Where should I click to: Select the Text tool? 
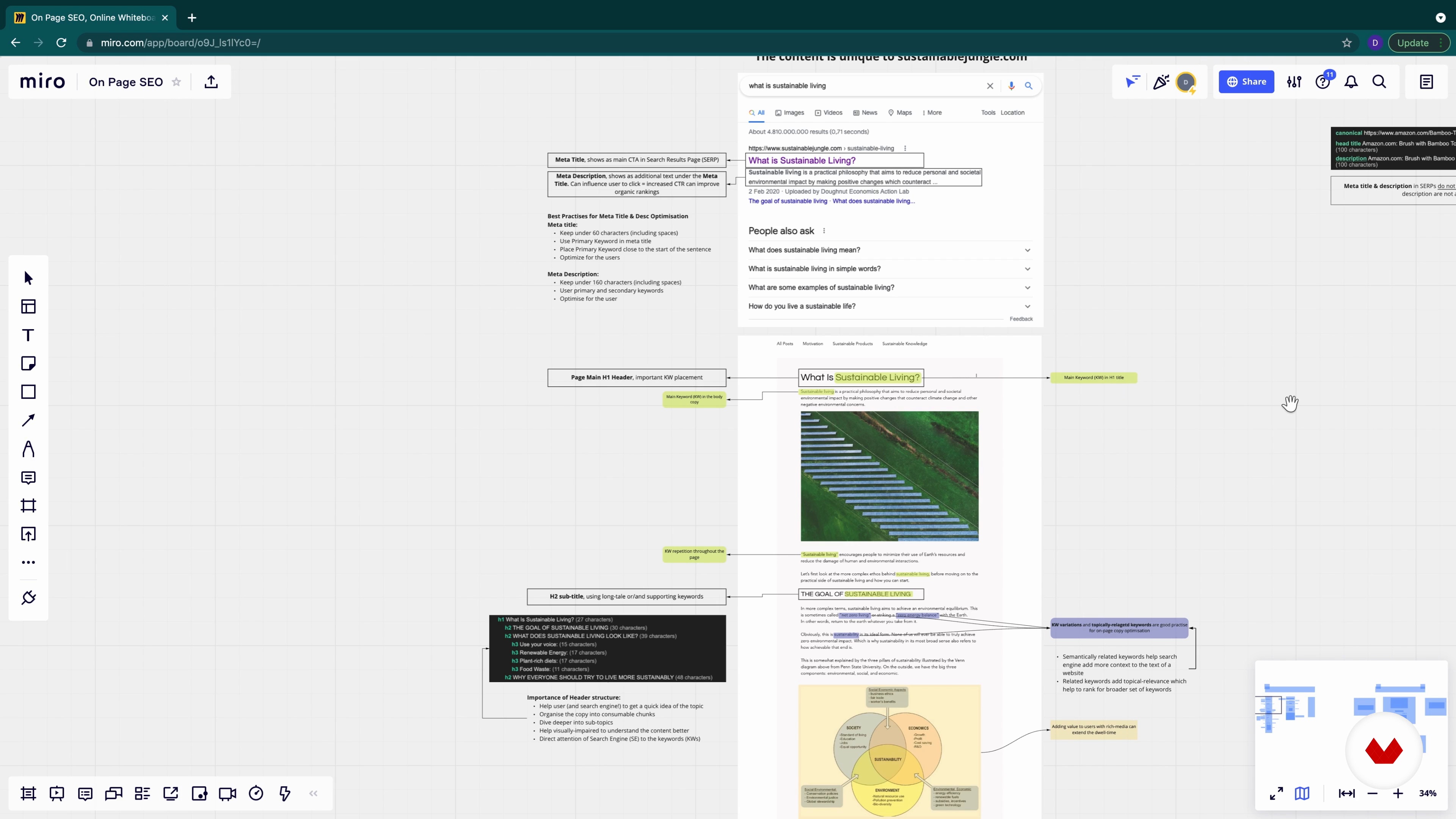[x=28, y=335]
